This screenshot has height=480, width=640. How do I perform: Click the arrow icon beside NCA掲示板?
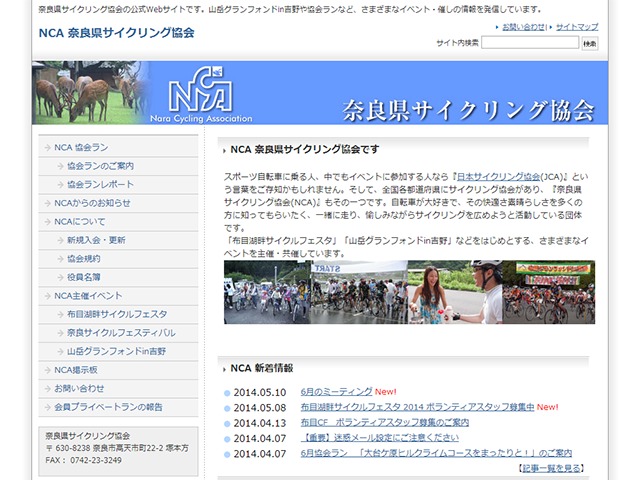coord(48,371)
